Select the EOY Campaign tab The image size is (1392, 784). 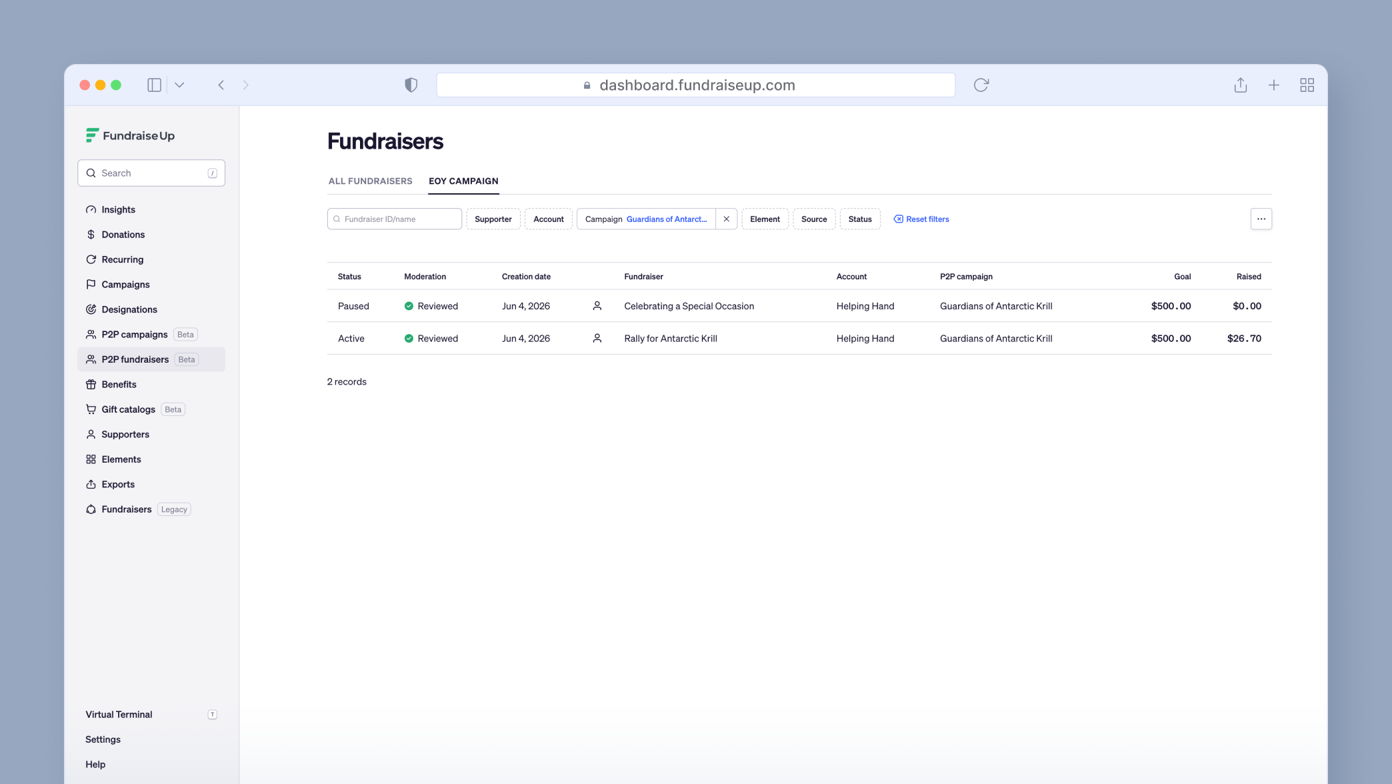[x=463, y=181]
